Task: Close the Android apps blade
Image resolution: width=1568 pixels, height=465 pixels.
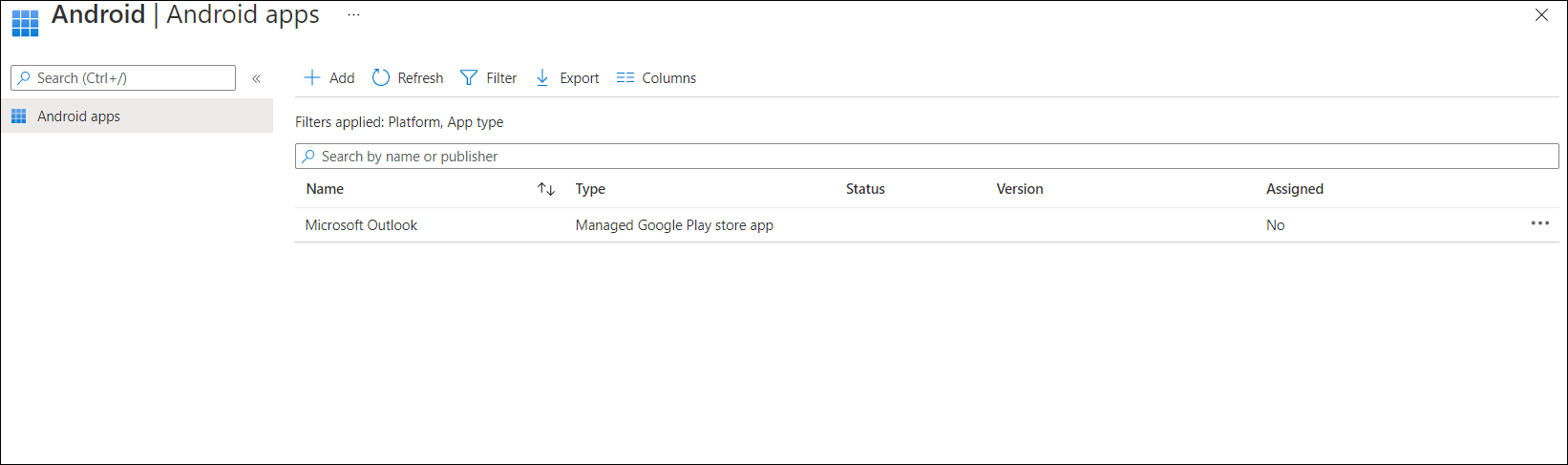Action: click(1541, 15)
